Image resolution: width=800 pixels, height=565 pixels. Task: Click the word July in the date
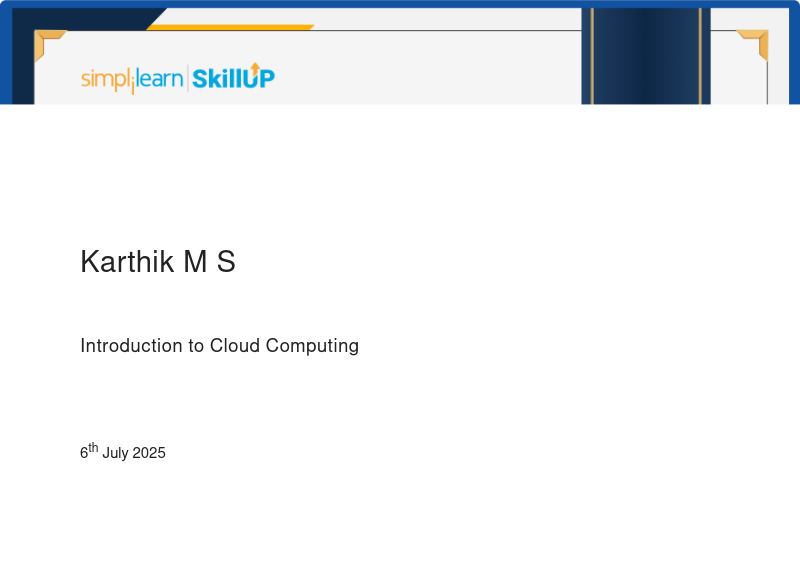[x=115, y=453]
